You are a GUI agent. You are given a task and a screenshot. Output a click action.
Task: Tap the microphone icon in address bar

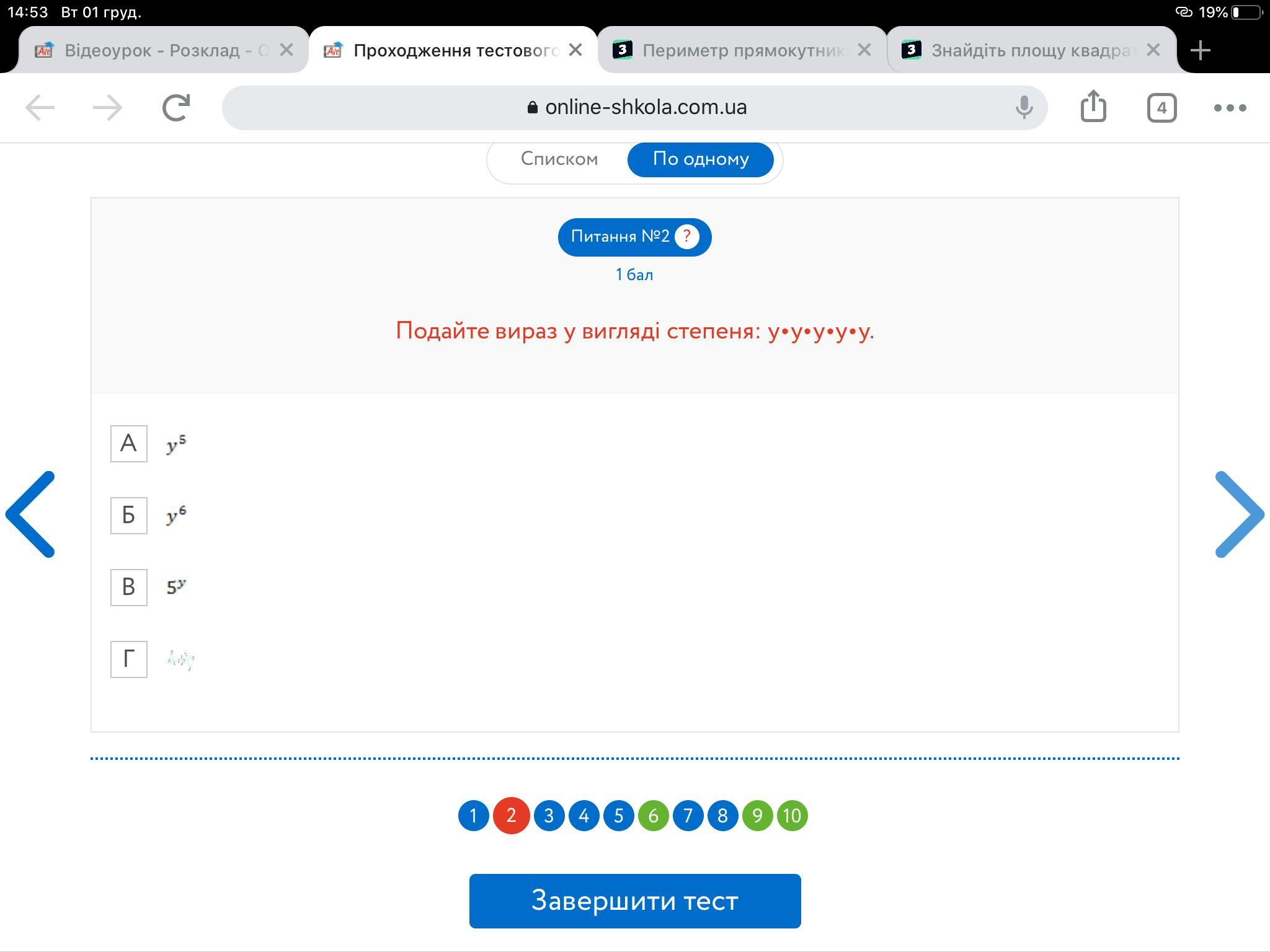coord(1024,108)
